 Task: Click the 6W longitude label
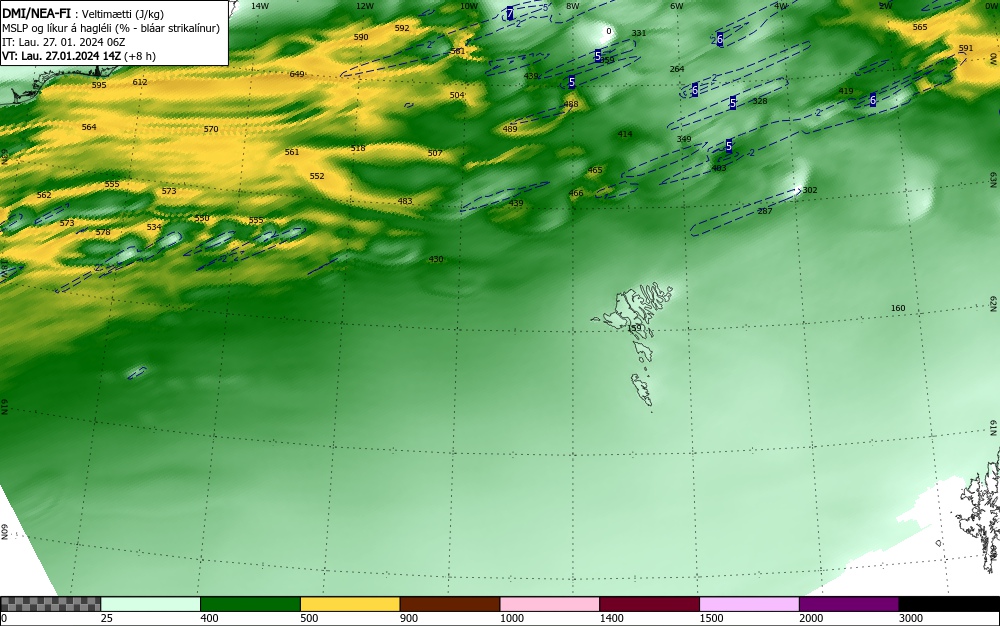pyautogui.click(x=677, y=6)
